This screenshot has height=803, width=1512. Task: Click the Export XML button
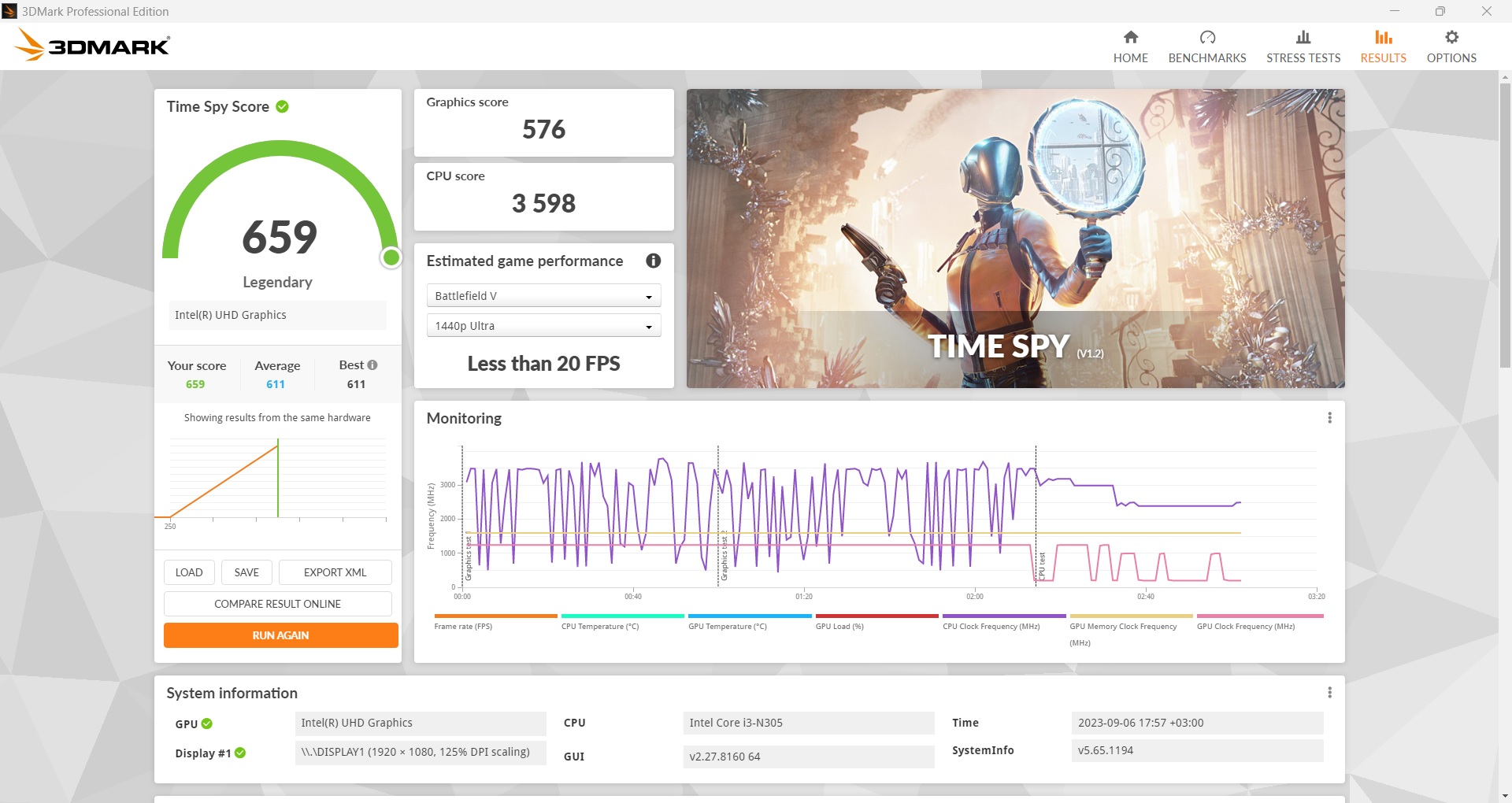[335, 572]
